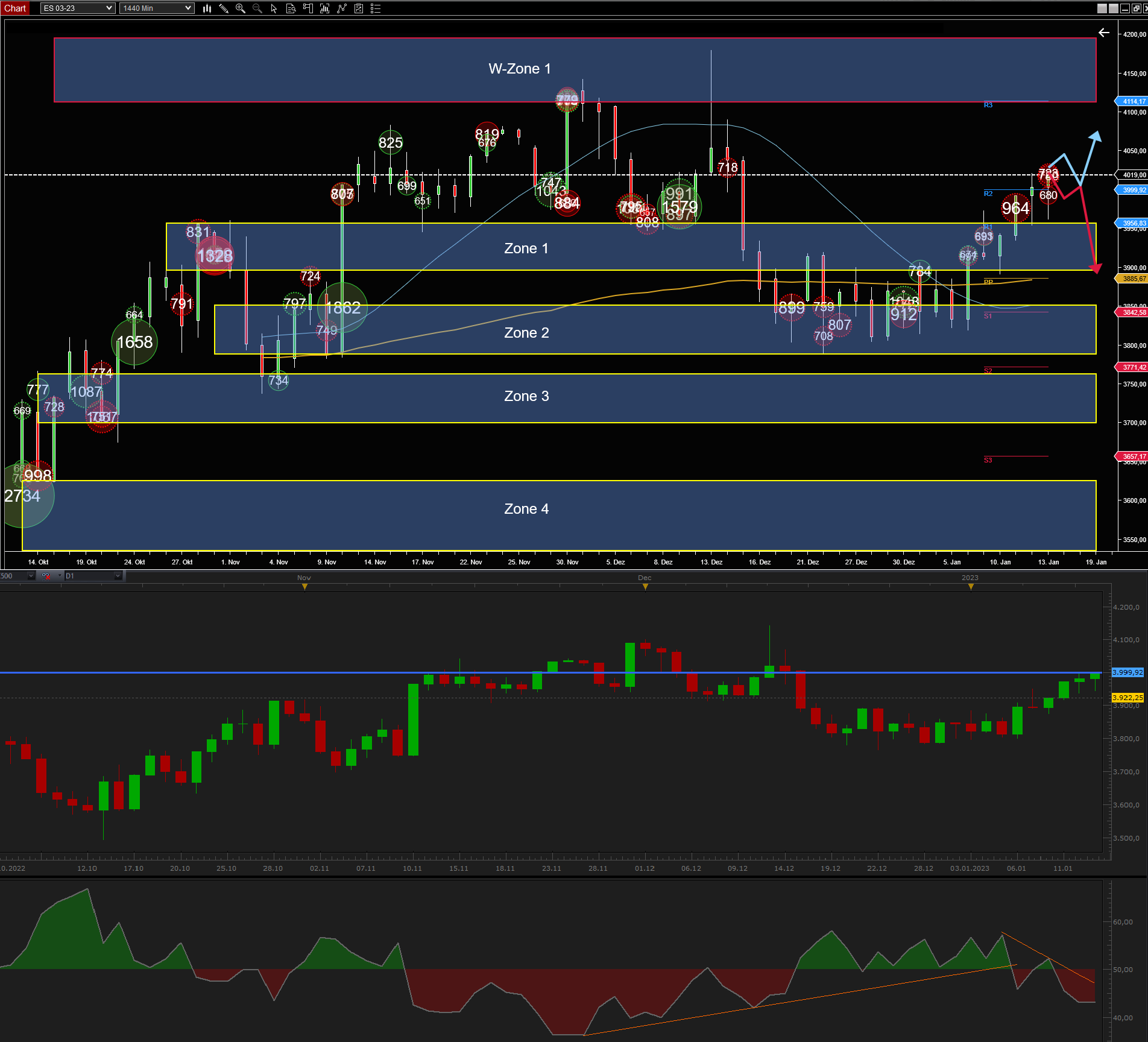Open the bar type candlestick icon
Screen dimensions: 1148x1042
click(x=207, y=8)
